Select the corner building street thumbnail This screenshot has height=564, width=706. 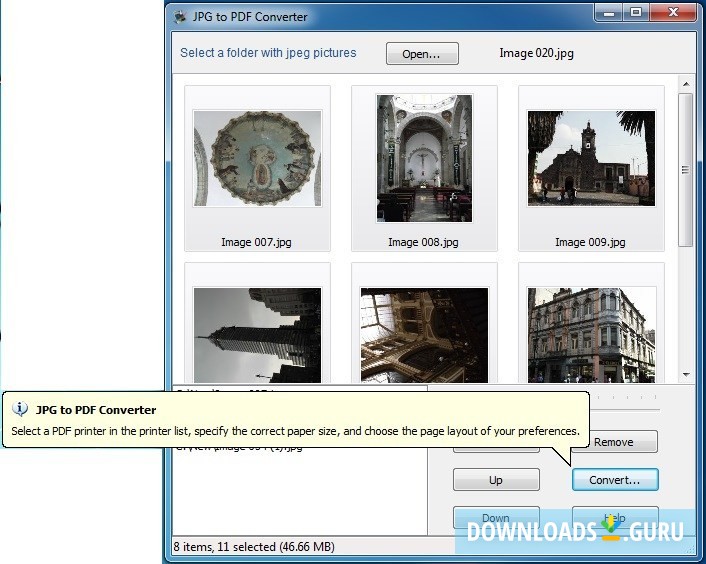[x=591, y=335]
